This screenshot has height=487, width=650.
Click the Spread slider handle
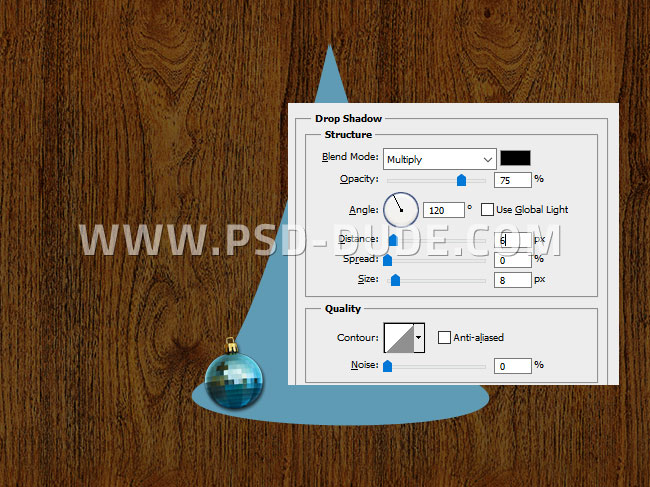pyautogui.click(x=388, y=260)
